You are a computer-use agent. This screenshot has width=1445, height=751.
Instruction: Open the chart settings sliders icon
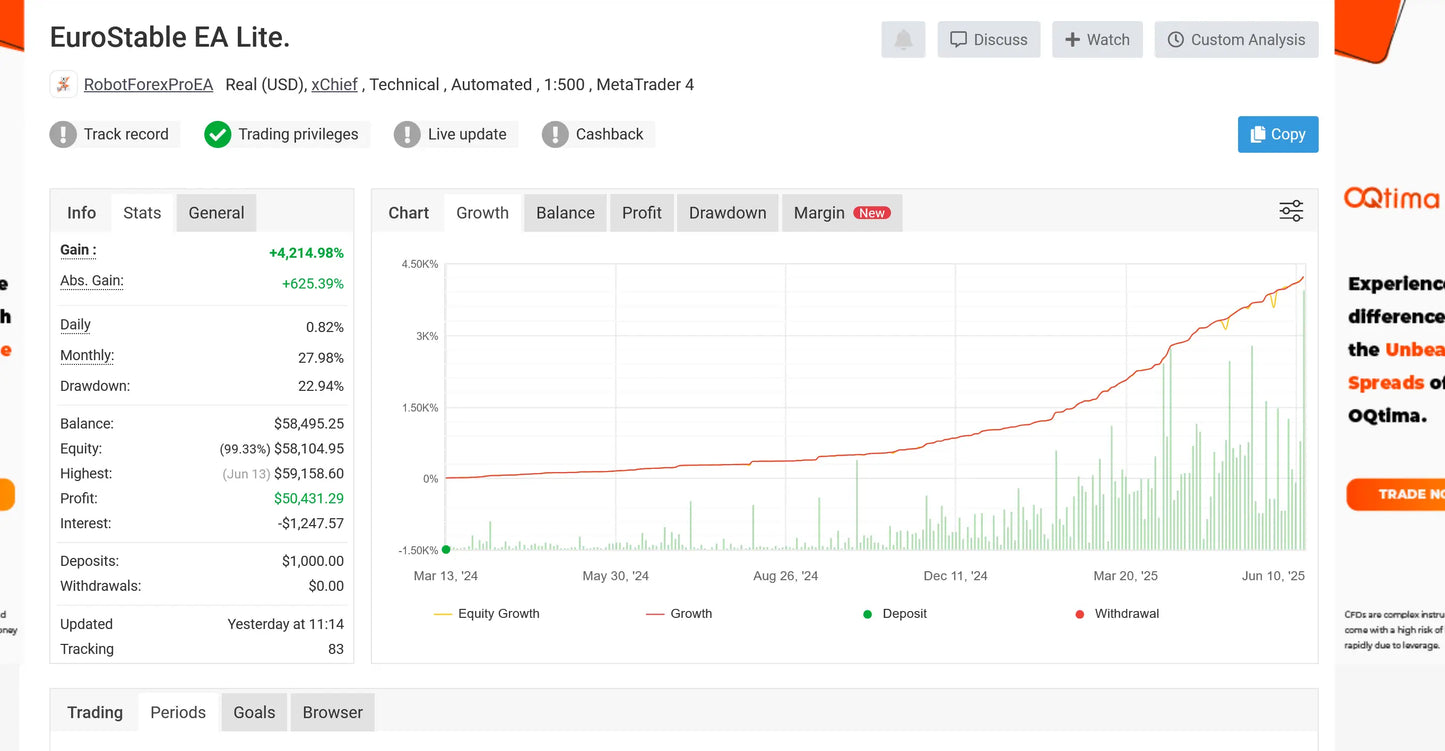click(1291, 211)
